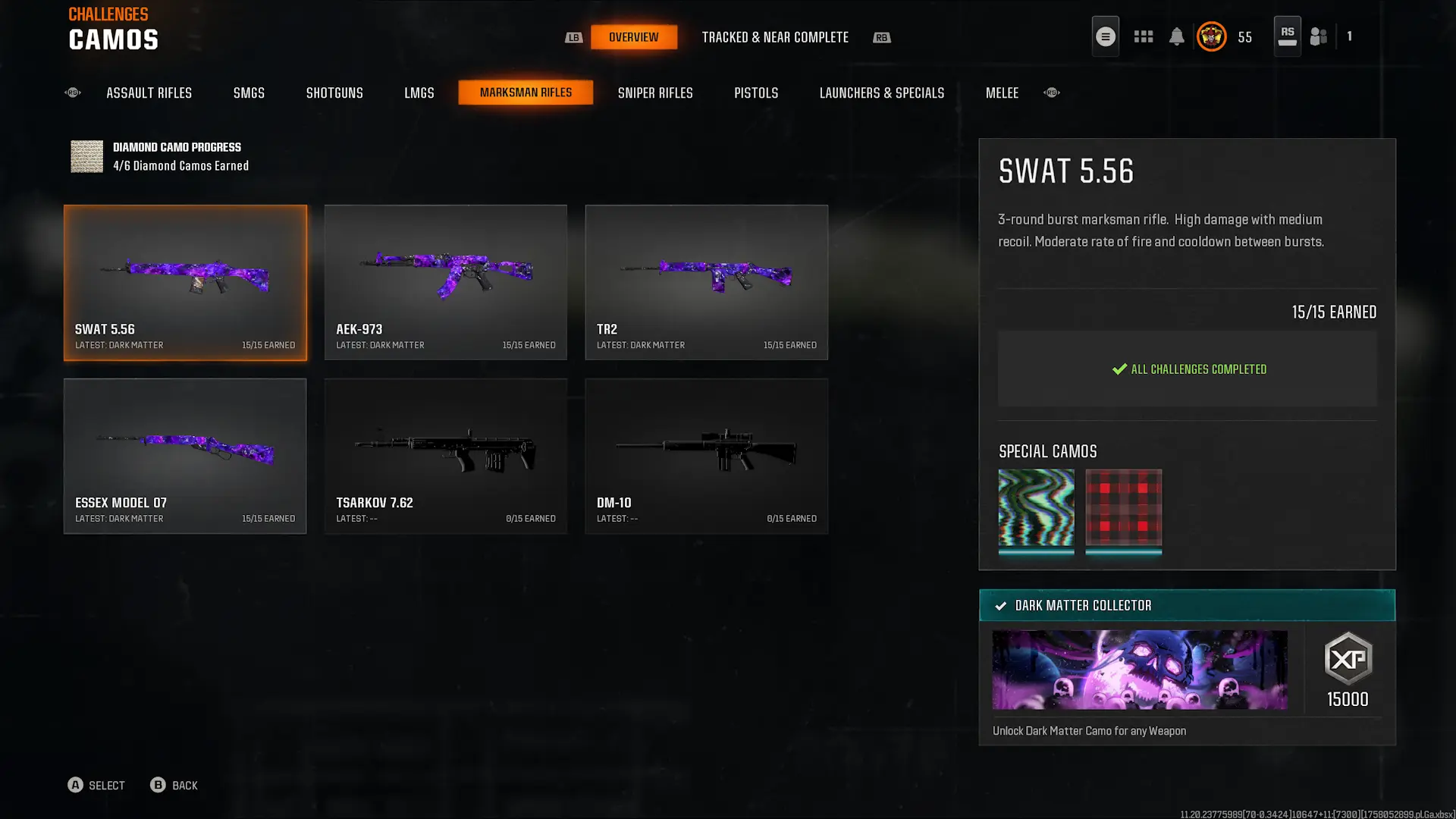Click the left category scroll icon
Image resolution: width=1456 pixels, height=819 pixels.
click(73, 93)
